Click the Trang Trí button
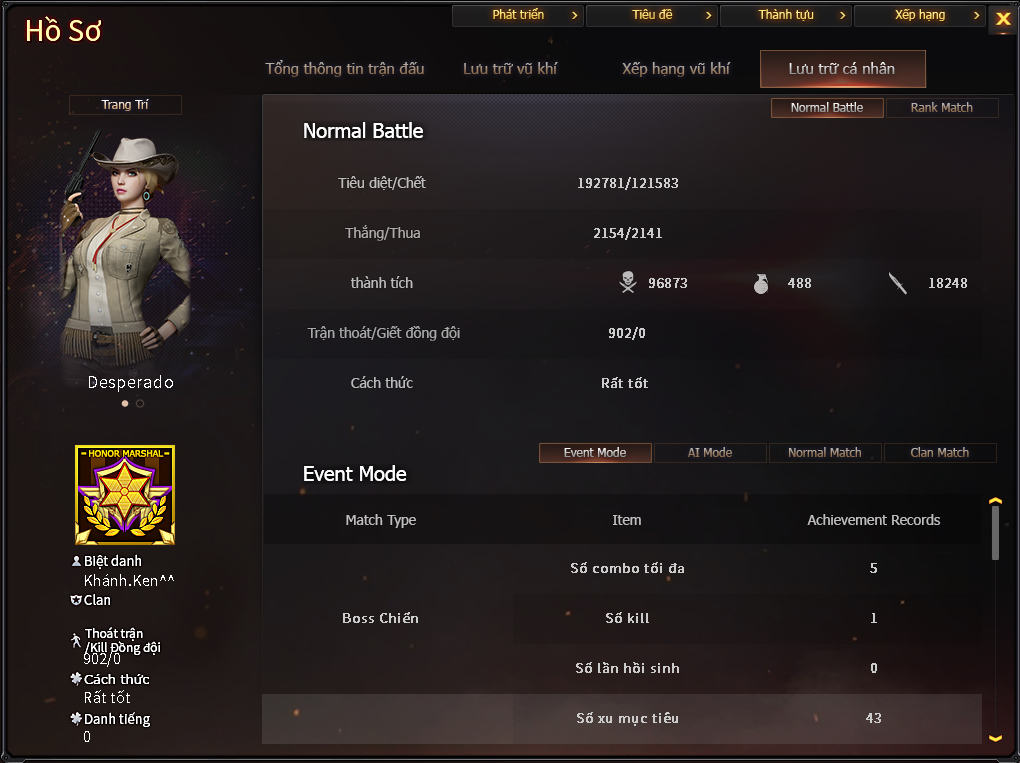 (125, 105)
